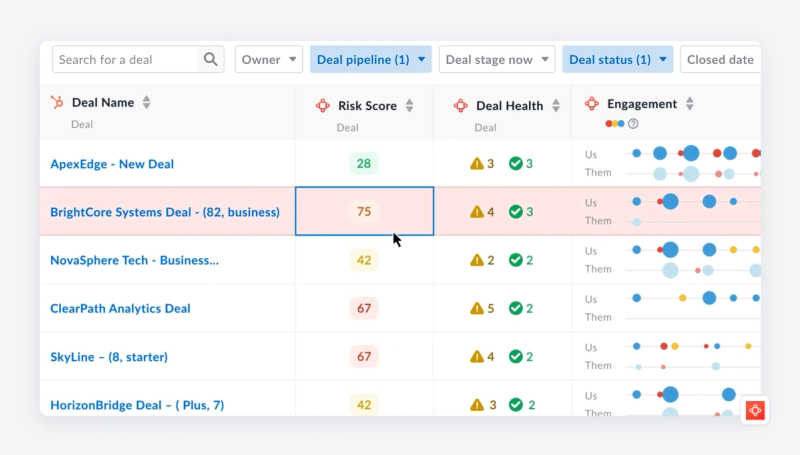Open the Owner filter dropdown

[269, 60]
